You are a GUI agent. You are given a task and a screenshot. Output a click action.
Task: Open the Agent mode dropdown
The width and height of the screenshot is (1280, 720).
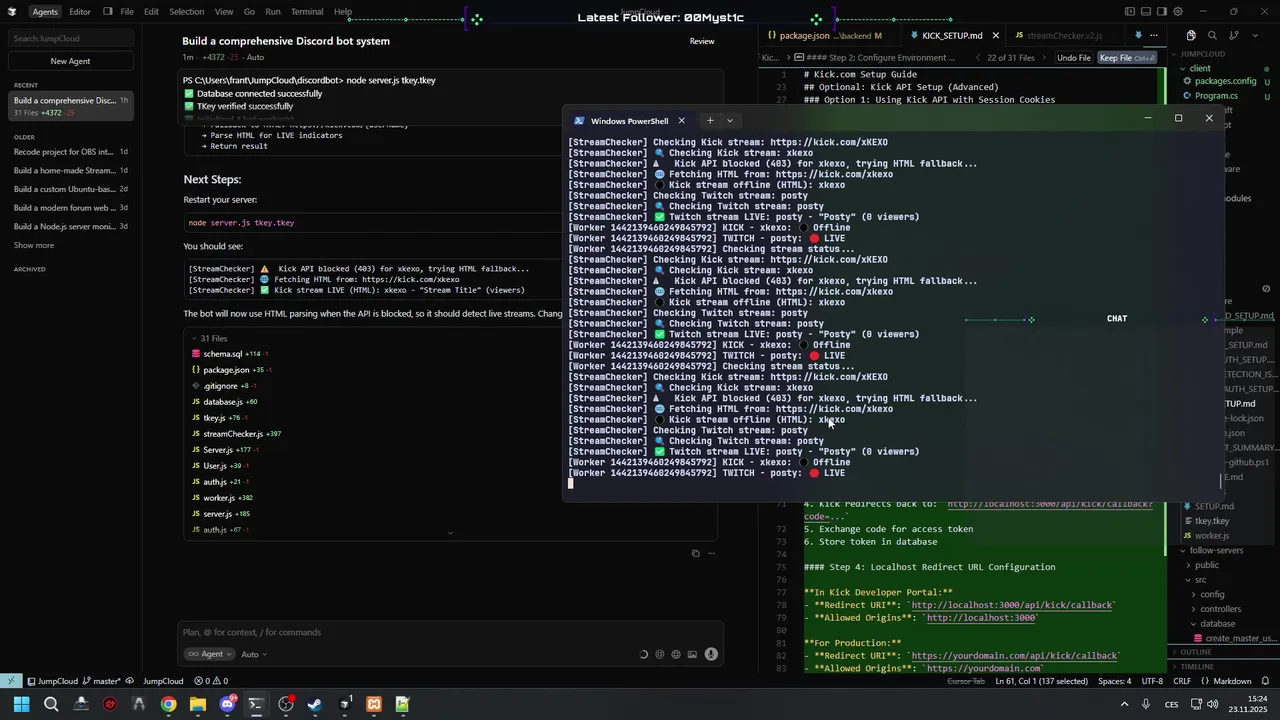click(x=208, y=654)
